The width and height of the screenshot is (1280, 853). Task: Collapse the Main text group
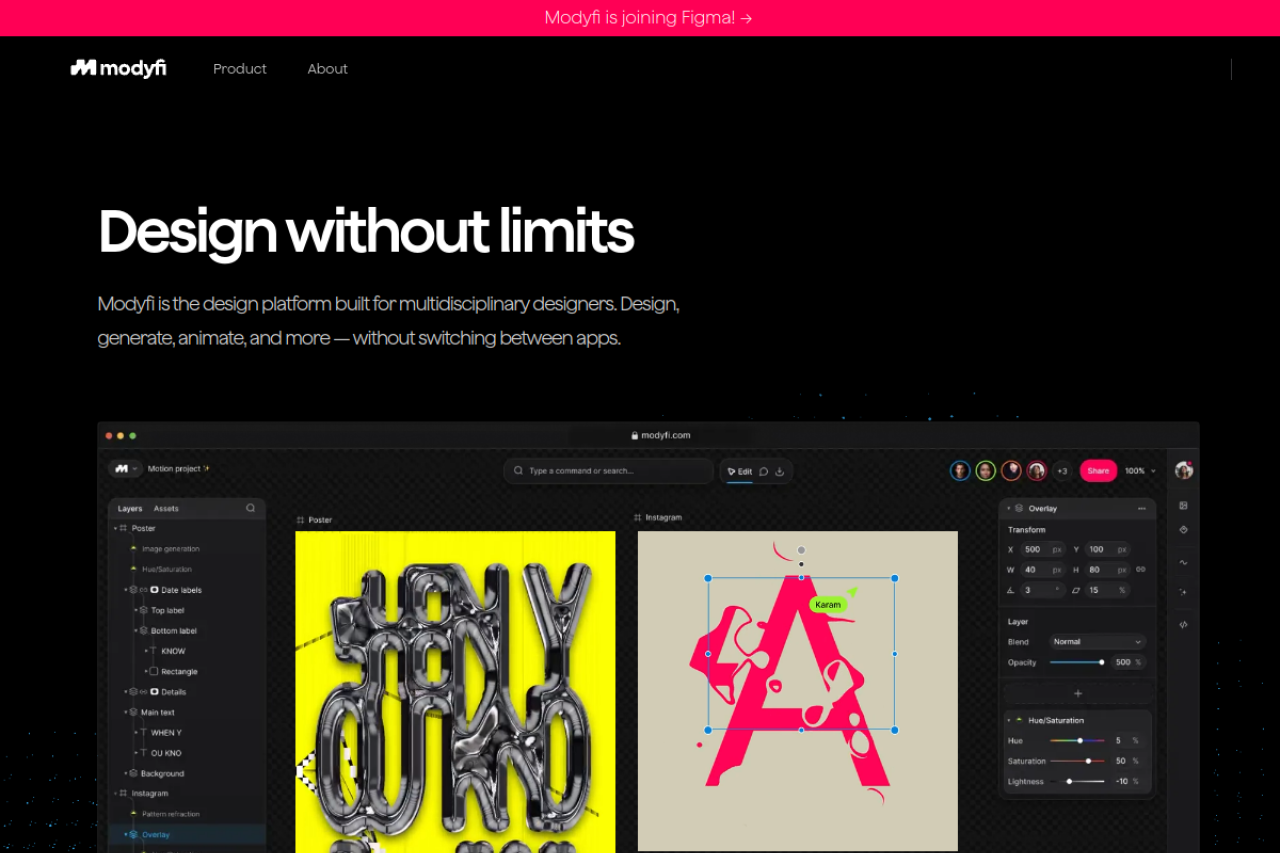(126, 712)
